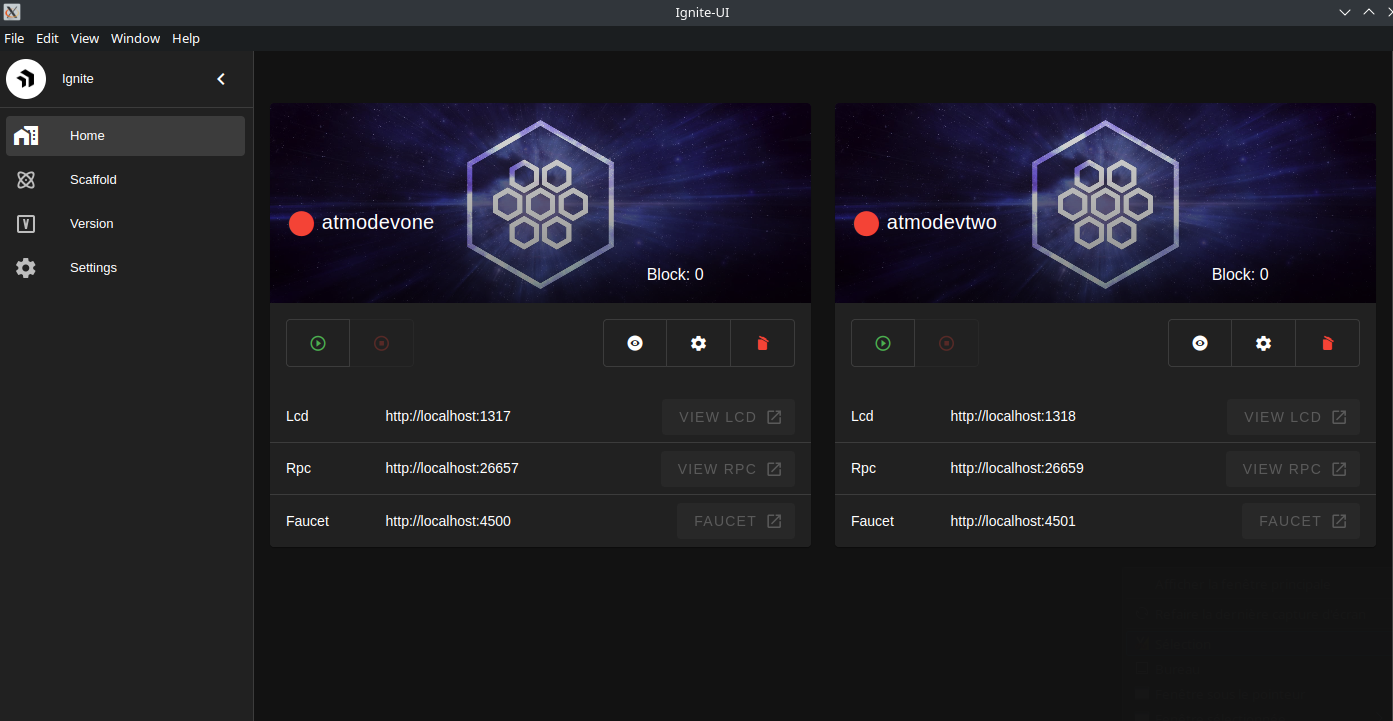Image resolution: width=1393 pixels, height=721 pixels.
Task: View atmodevone chain logs with the eye icon
Action: point(634,342)
